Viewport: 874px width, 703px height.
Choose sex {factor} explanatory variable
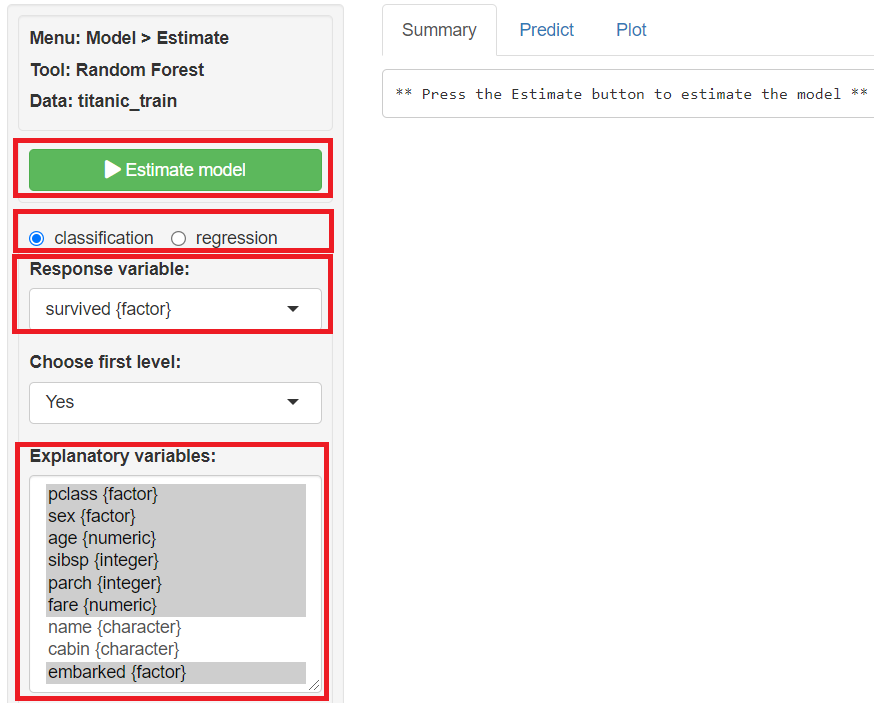click(91, 516)
